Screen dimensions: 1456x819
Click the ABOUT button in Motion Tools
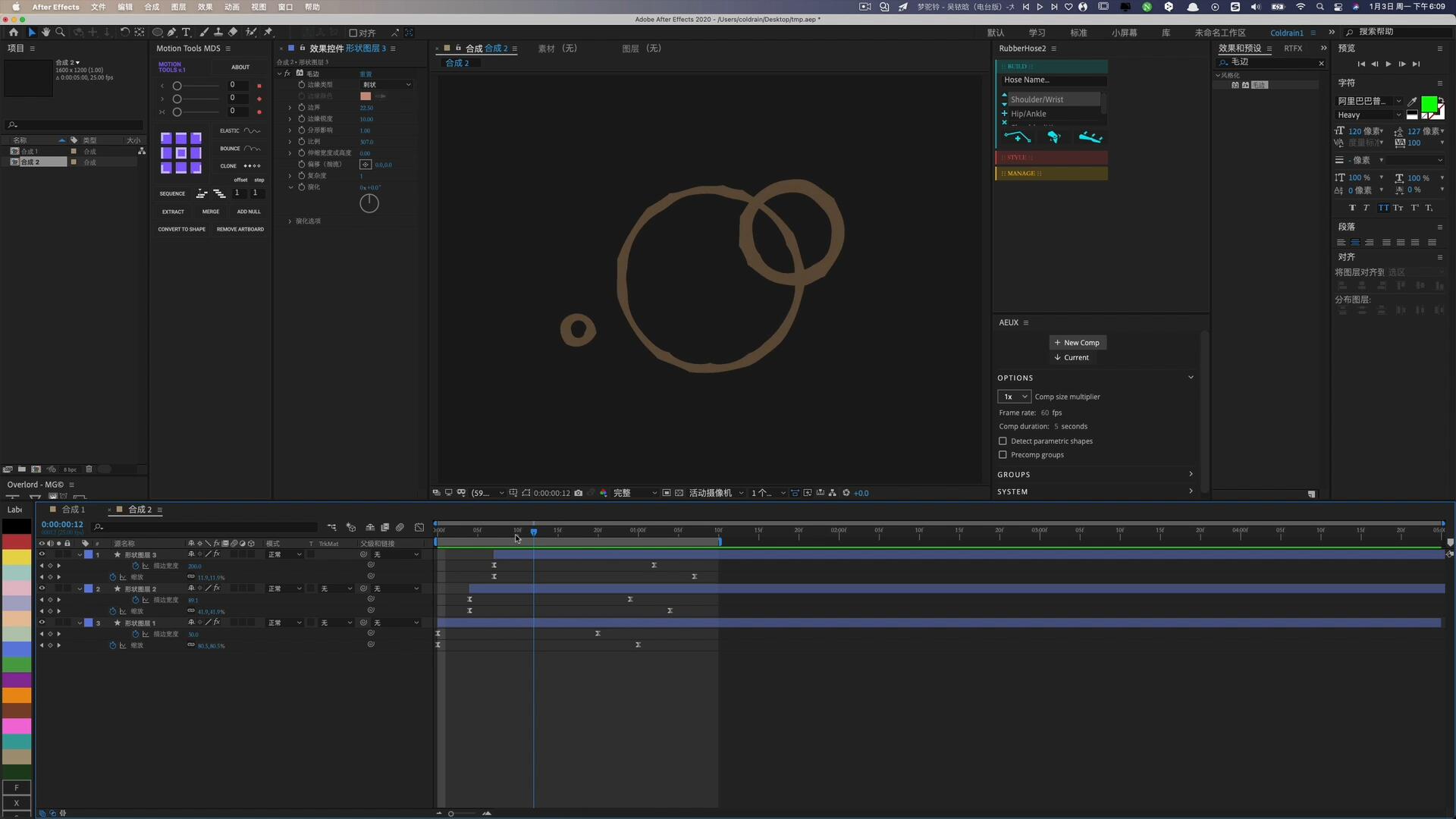pyautogui.click(x=240, y=67)
